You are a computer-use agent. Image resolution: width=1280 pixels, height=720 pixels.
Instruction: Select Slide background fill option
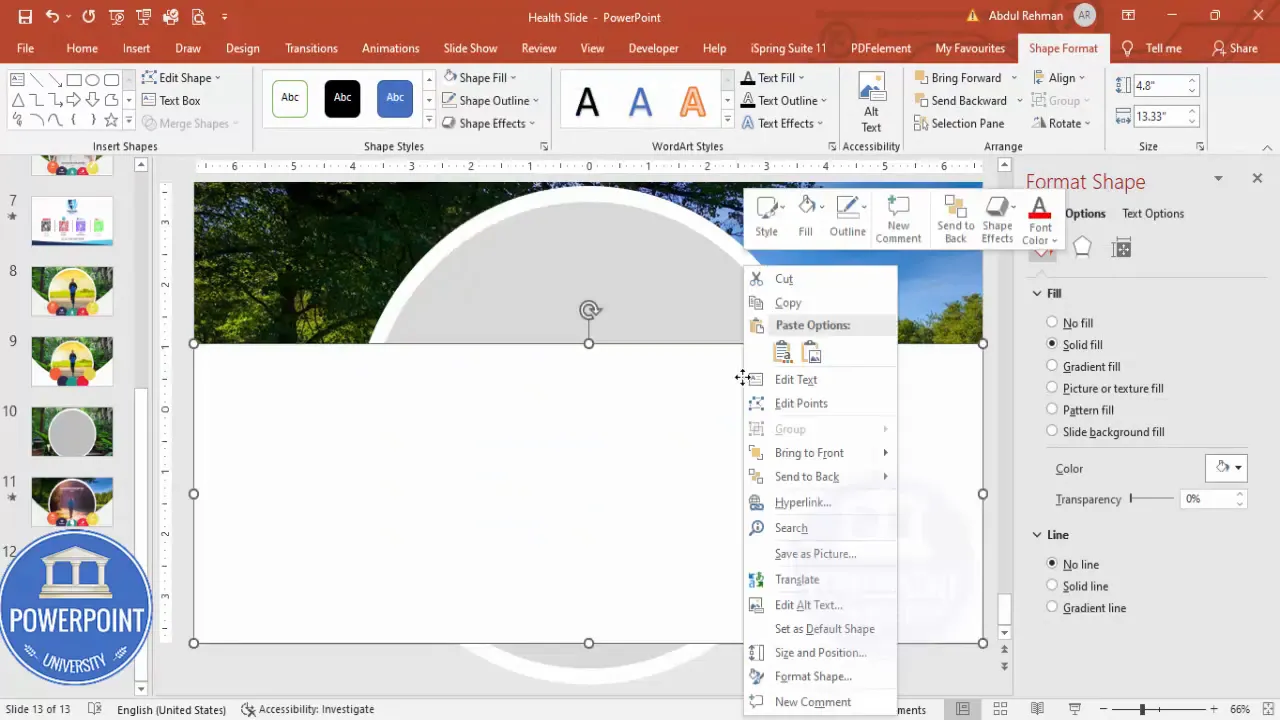tap(1105, 432)
